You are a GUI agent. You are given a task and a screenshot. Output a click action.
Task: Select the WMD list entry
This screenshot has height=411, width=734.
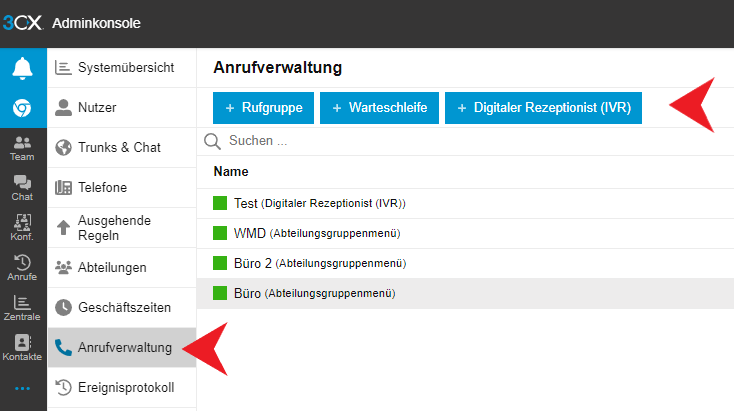(250, 233)
